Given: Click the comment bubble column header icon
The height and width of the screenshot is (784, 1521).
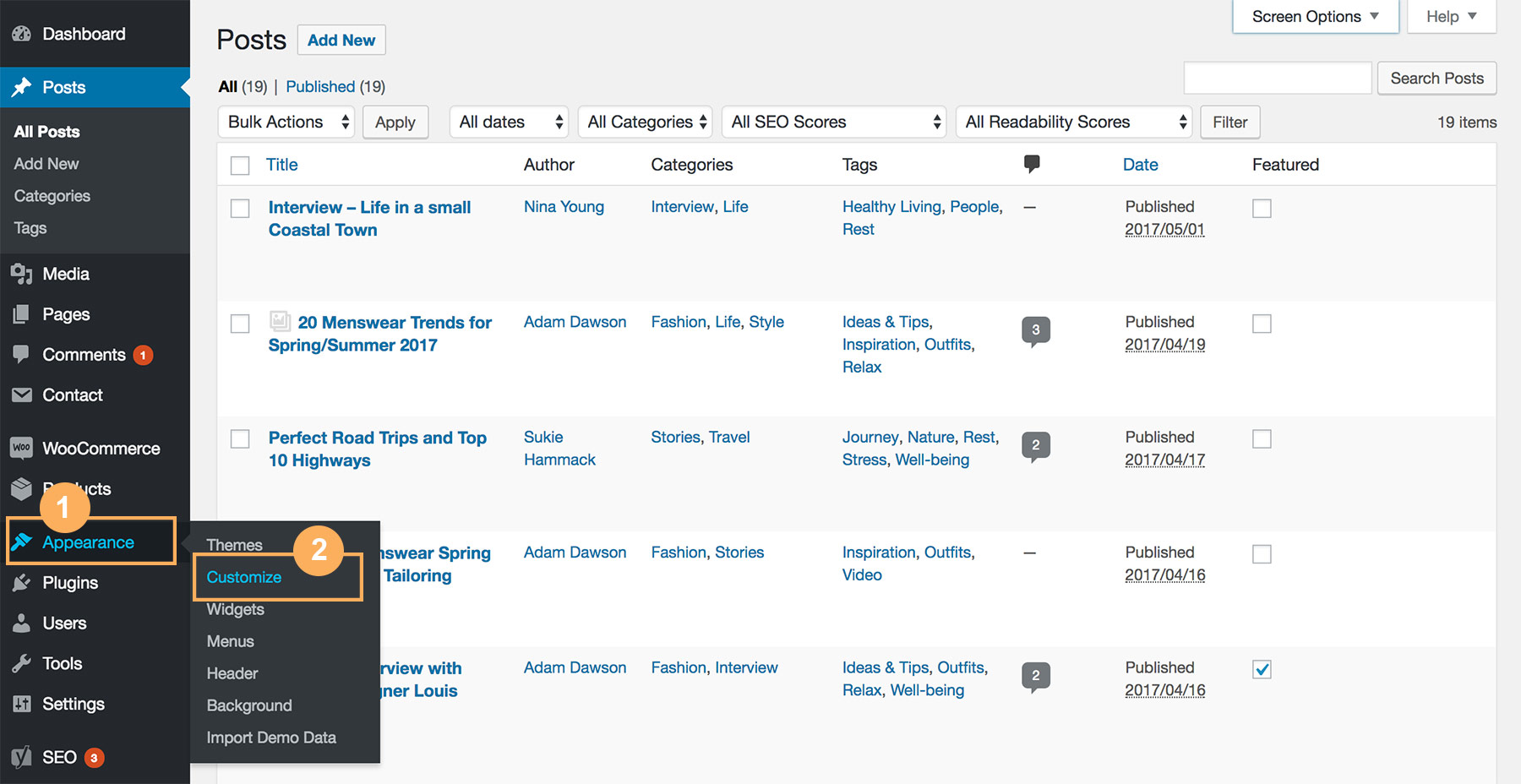Looking at the screenshot, I should pos(1031,164).
